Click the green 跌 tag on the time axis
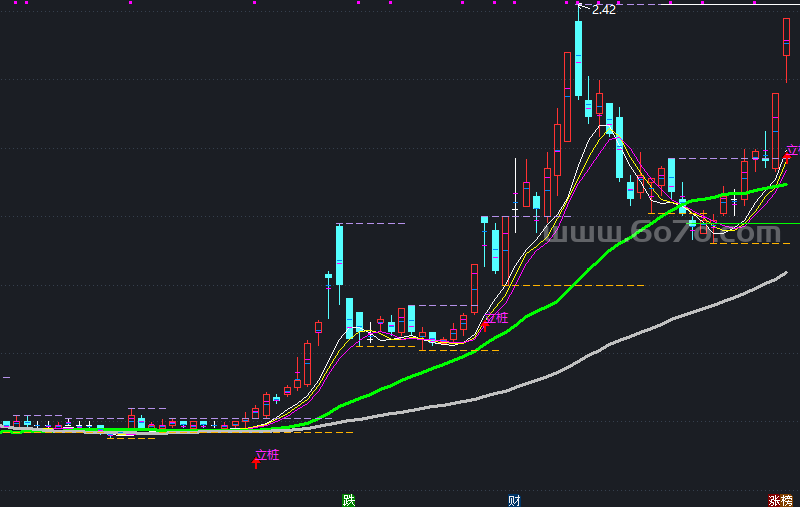This screenshot has height=507, width=800. pyautogui.click(x=348, y=500)
